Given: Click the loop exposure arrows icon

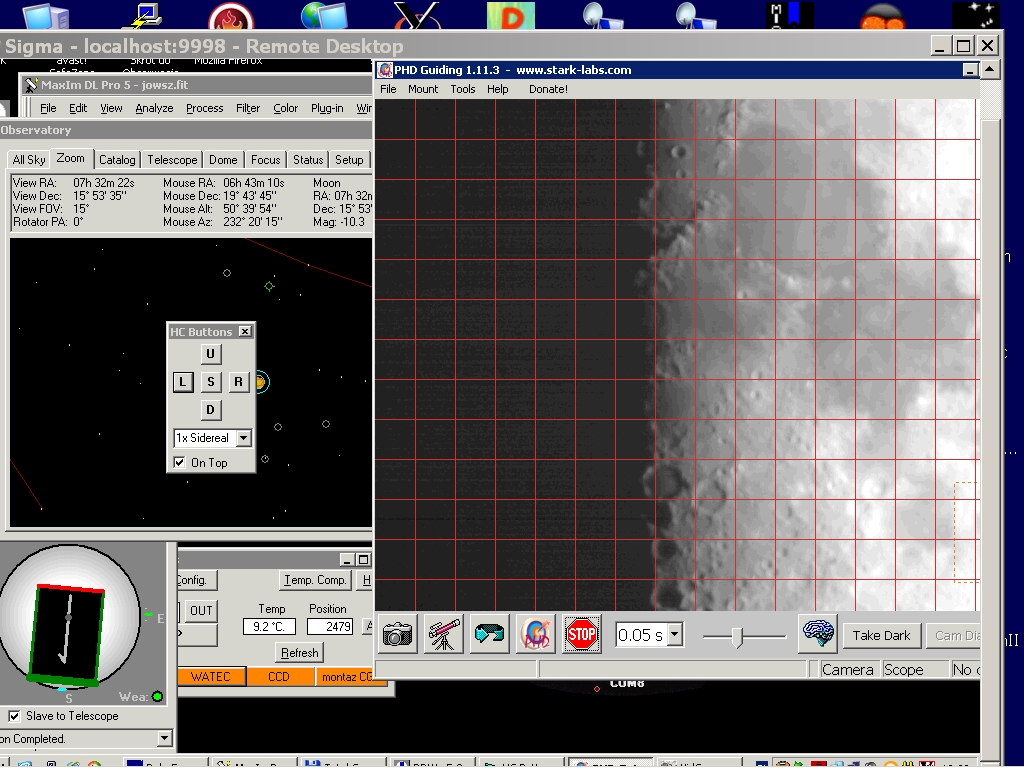Looking at the screenshot, I should point(489,635).
